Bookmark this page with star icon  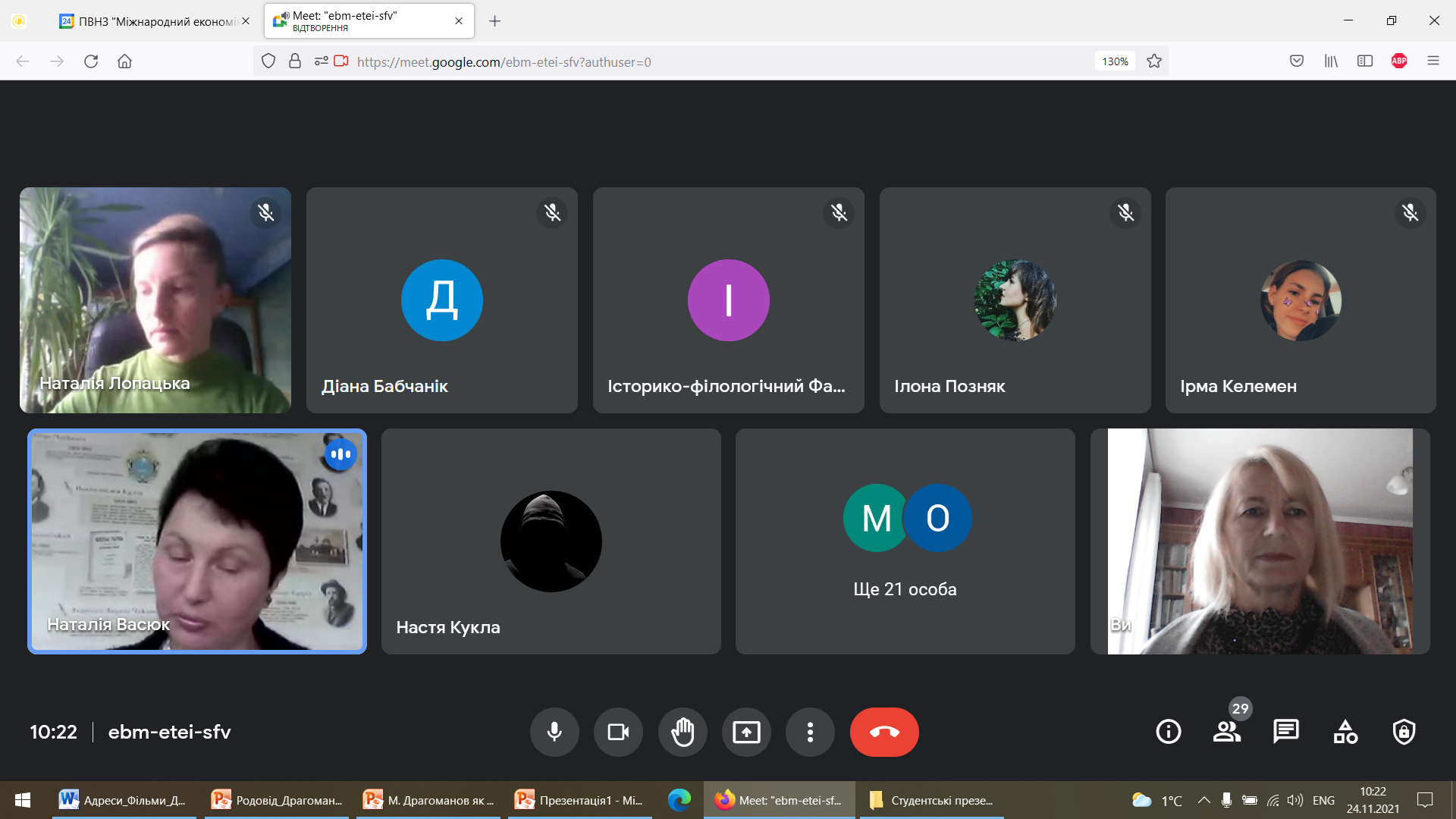pos(1154,61)
